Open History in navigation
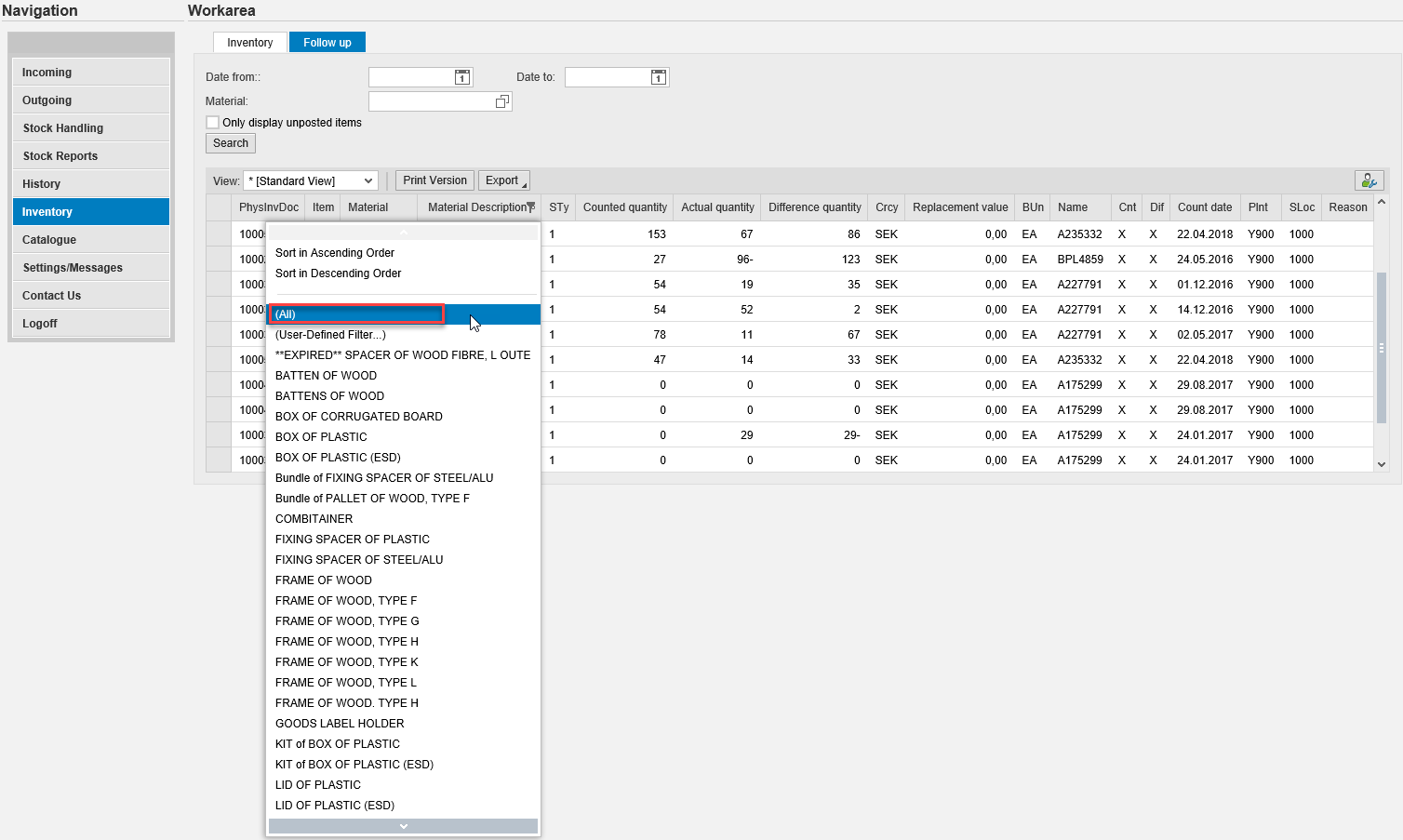 pos(91,184)
